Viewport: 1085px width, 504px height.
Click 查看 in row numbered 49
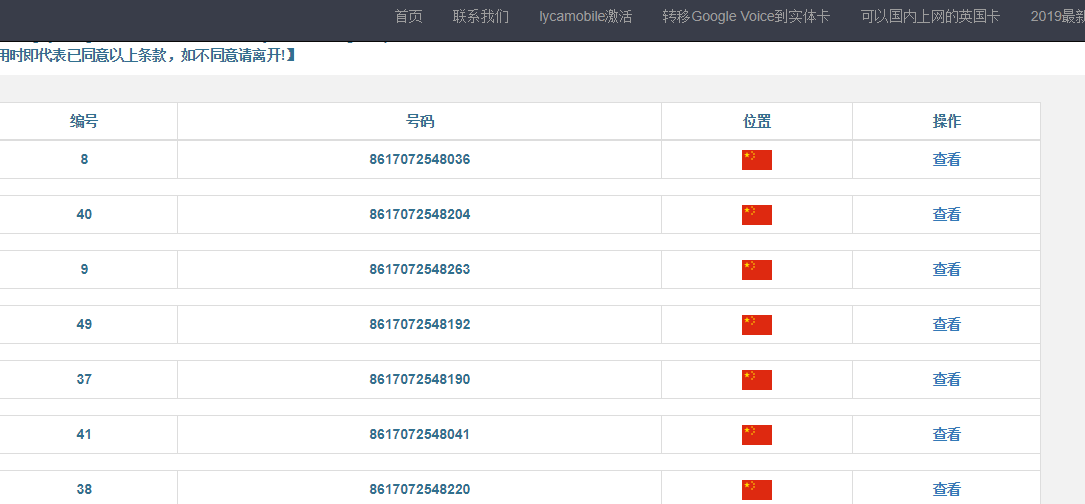(946, 325)
